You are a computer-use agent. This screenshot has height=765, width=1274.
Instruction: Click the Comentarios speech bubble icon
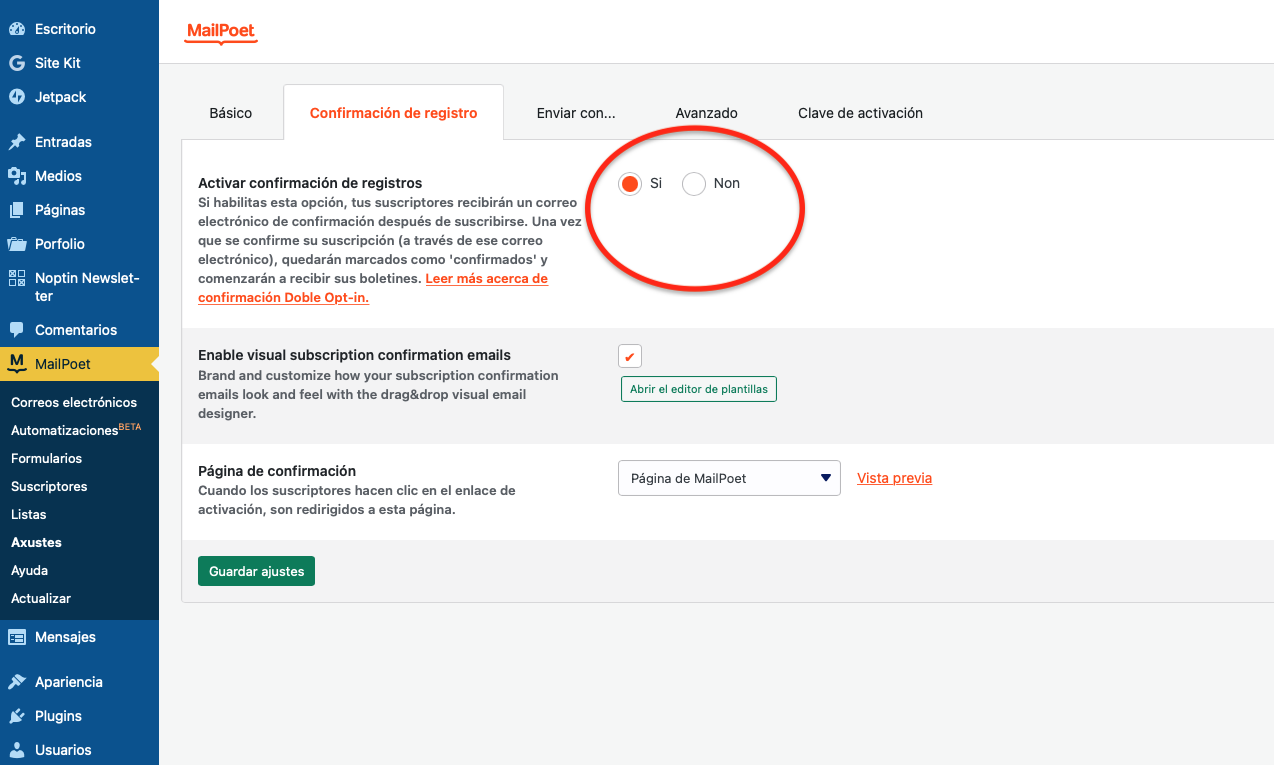[x=16, y=330]
